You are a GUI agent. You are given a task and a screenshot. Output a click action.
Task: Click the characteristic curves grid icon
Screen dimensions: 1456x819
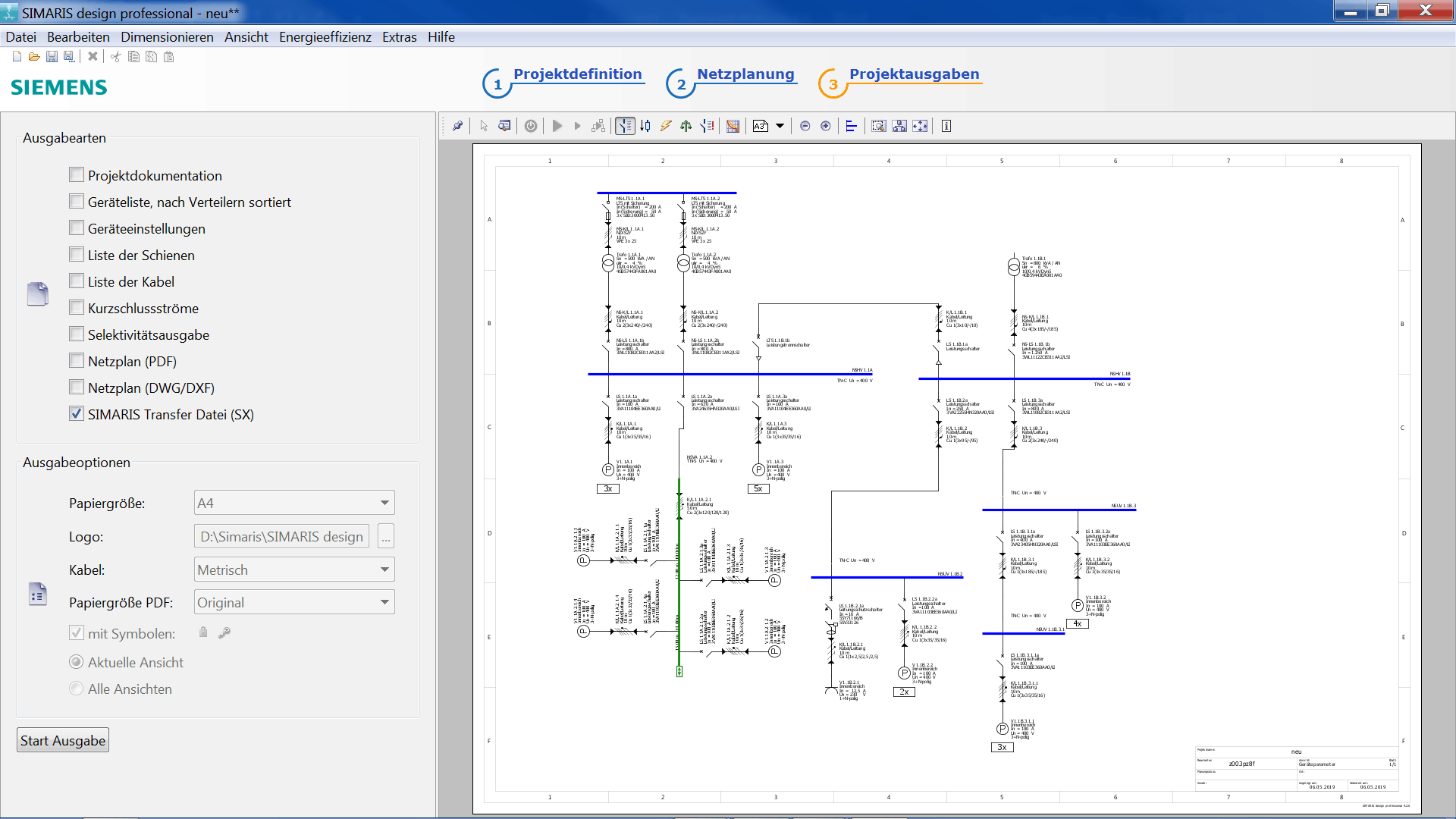[x=733, y=126]
